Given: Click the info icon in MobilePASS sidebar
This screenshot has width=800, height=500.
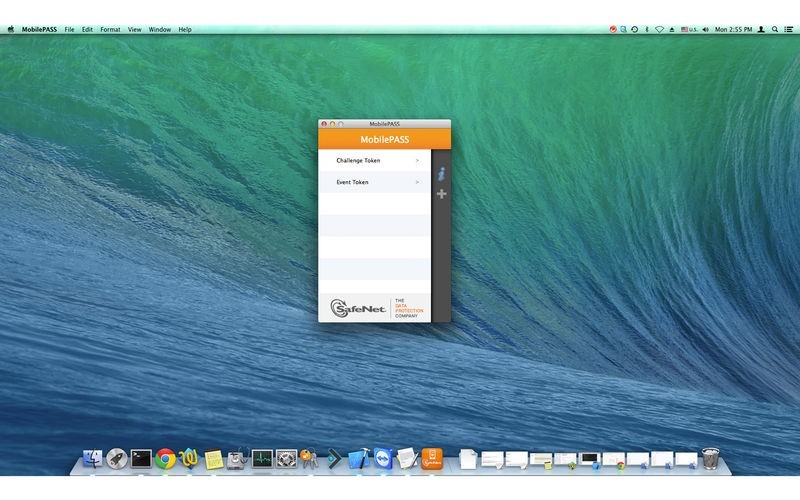Looking at the screenshot, I should point(441,174).
